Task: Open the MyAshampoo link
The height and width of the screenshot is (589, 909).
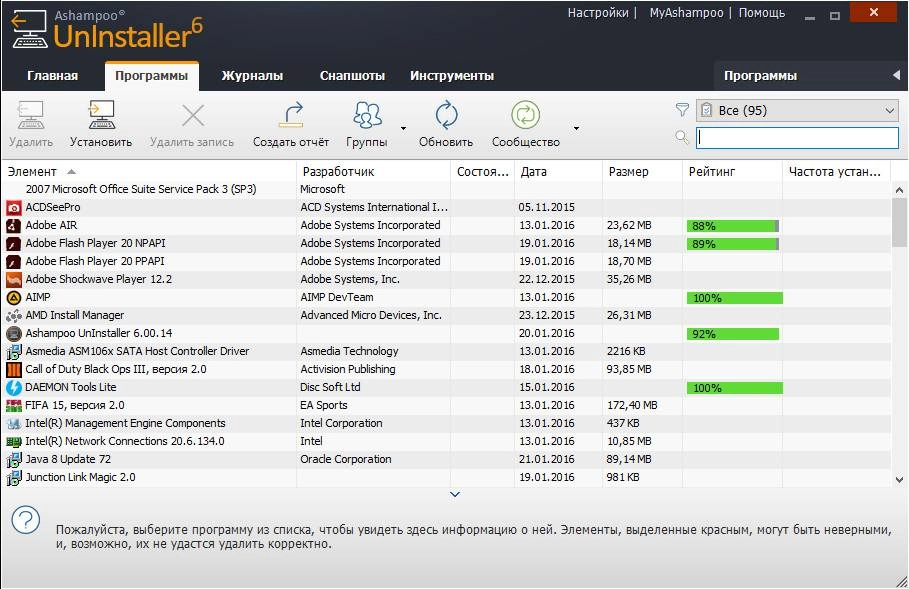Action: coord(686,13)
